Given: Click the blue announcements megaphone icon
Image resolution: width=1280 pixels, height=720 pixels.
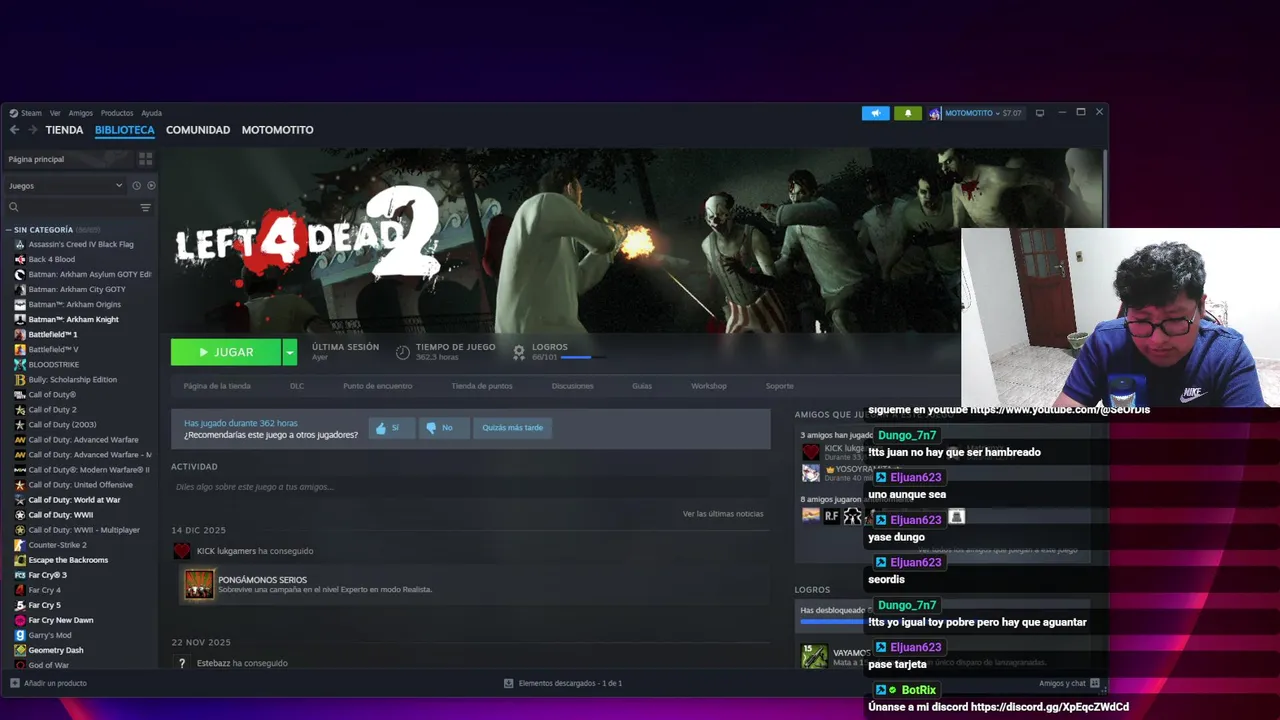Looking at the screenshot, I should [x=875, y=113].
